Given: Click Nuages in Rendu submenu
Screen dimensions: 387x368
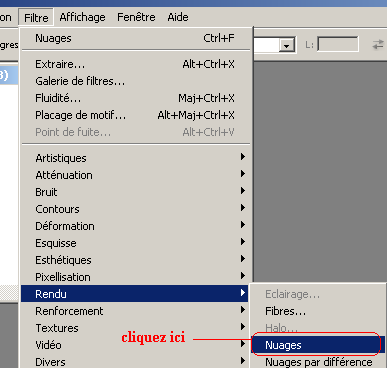Looking at the screenshot, I should tap(318, 345).
